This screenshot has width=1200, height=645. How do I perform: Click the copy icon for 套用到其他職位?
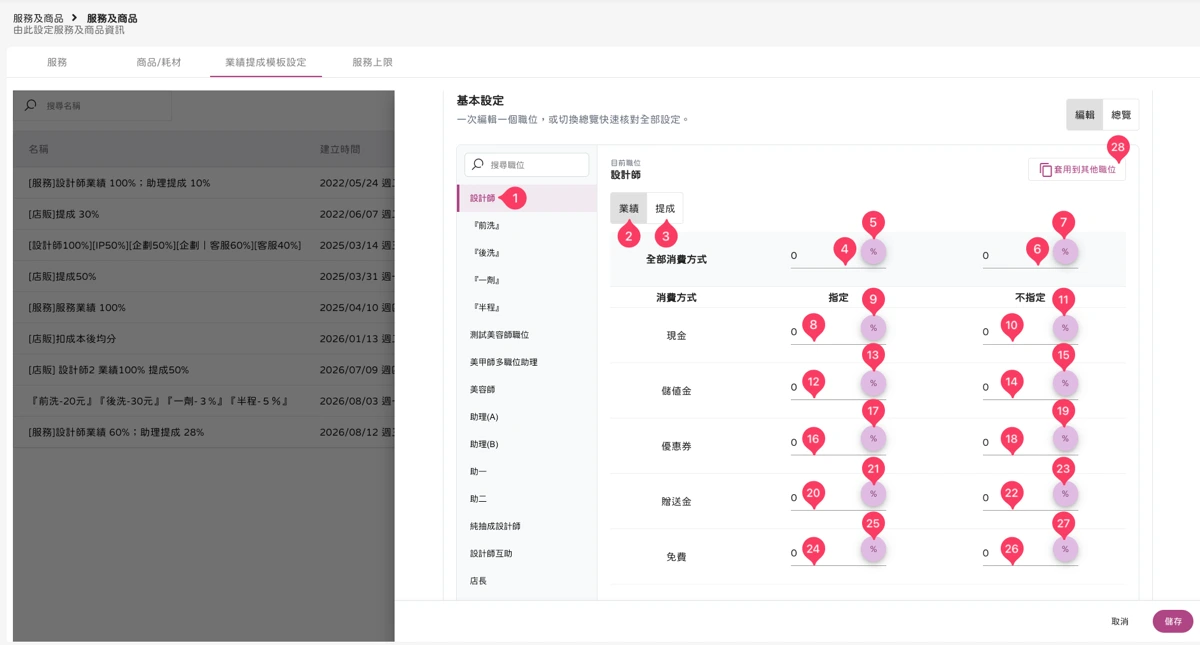pos(1045,170)
